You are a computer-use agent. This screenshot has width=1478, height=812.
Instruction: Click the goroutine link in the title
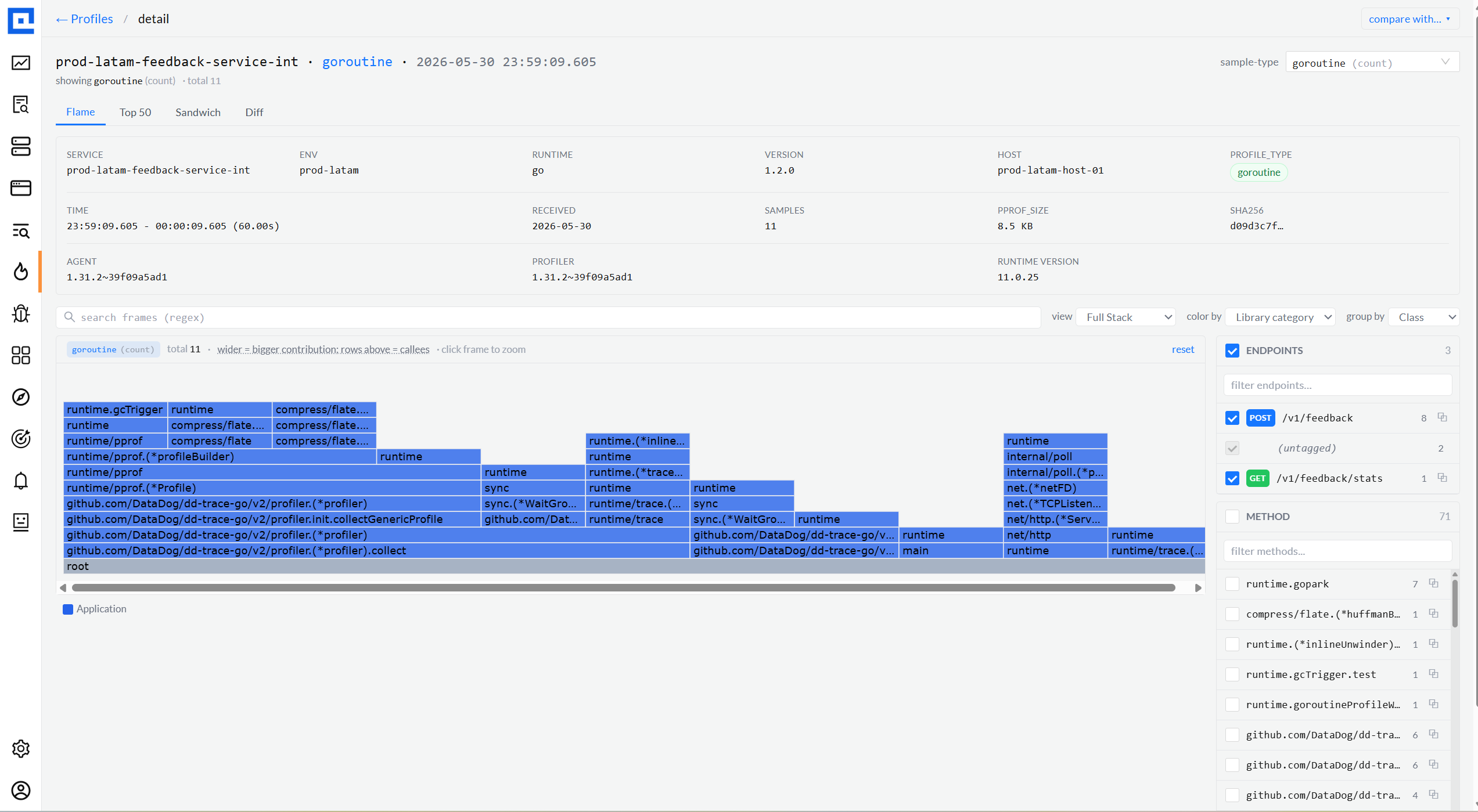point(357,62)
